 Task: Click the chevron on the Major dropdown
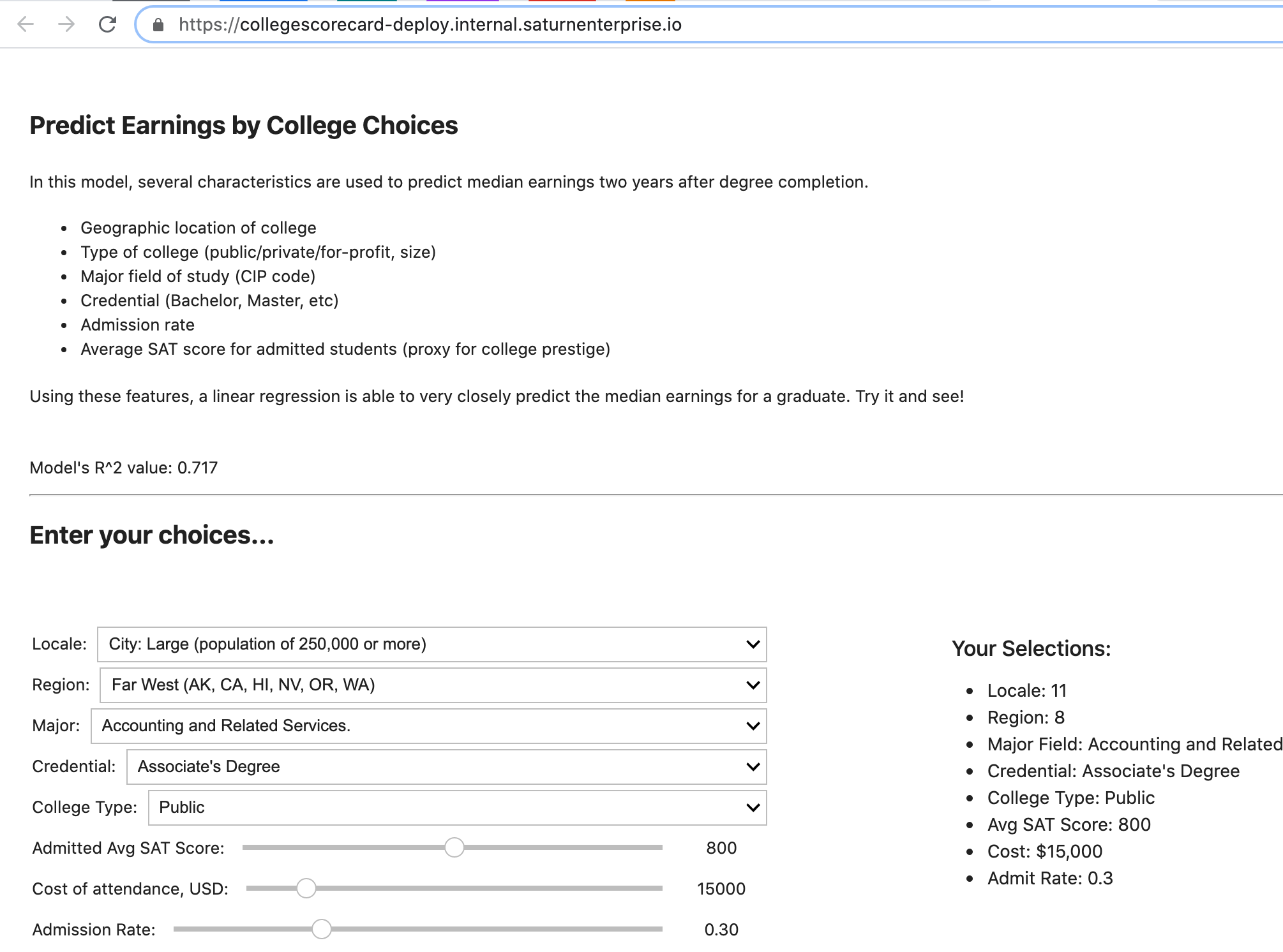[753, 726]
